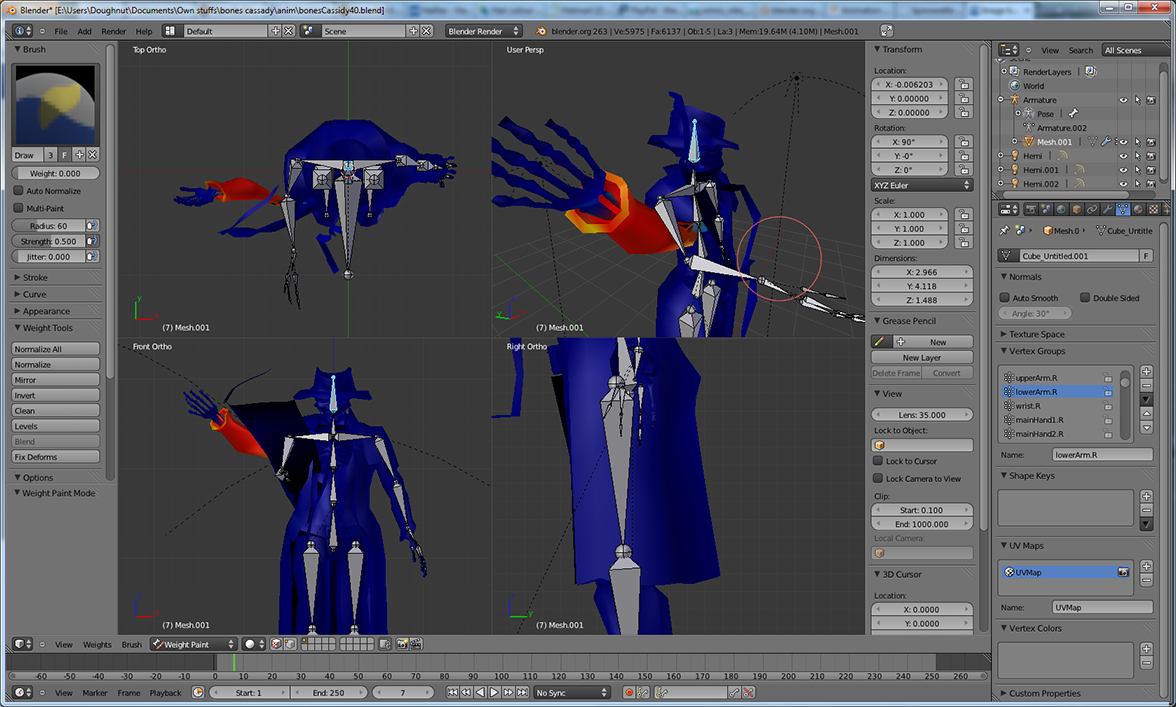Jump to the timeline's first frame
The image size is (1176, 707).
453,693
